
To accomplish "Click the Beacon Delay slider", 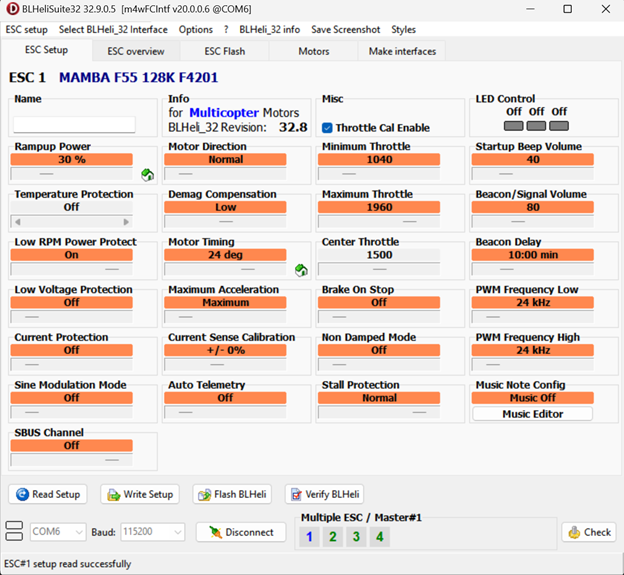I will tap(532, 269).
